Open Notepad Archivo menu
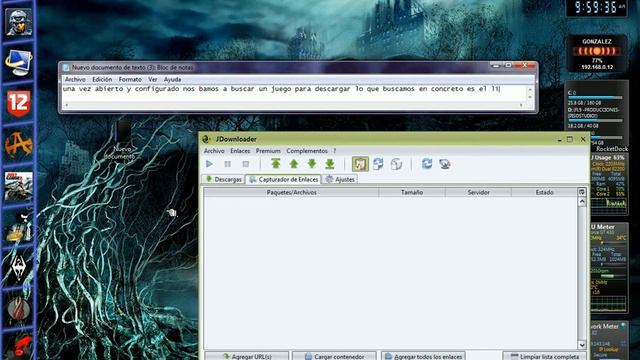Image resolution: width=640 pixels, height=360 pixels. pyautogui.click(x=75, y=80)
